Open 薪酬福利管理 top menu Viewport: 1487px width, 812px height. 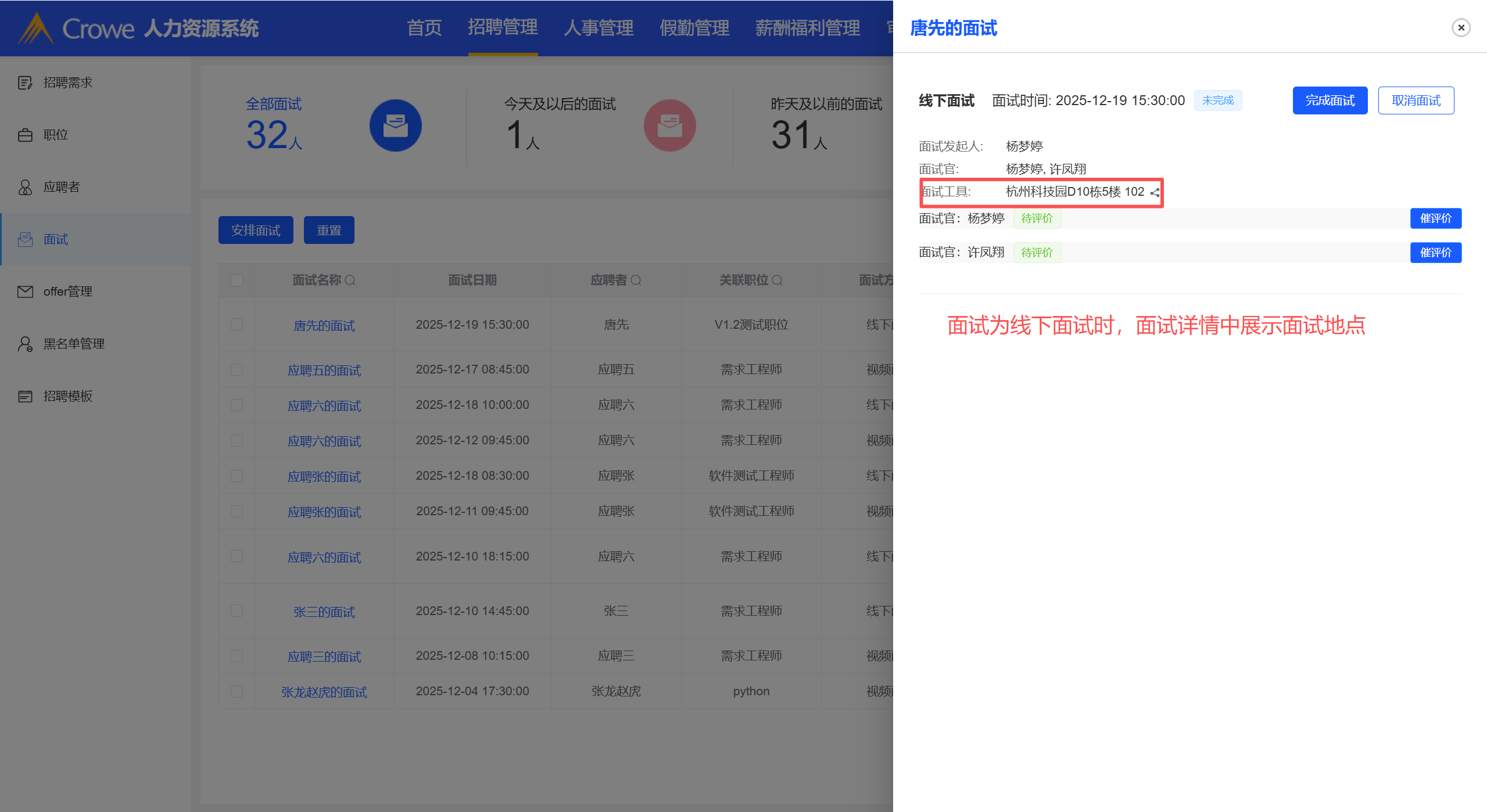pos(807,28)
